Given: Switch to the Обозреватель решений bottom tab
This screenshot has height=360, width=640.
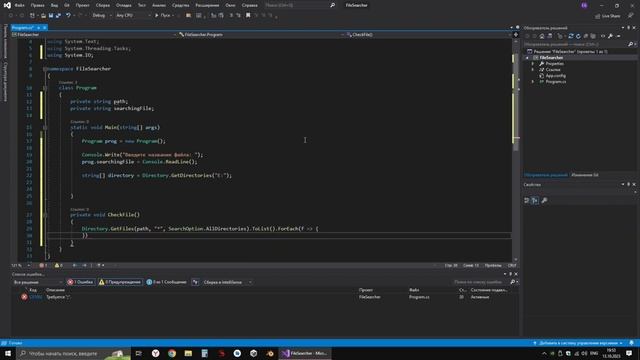Looking at the screenshot, I should coord(546,175).
